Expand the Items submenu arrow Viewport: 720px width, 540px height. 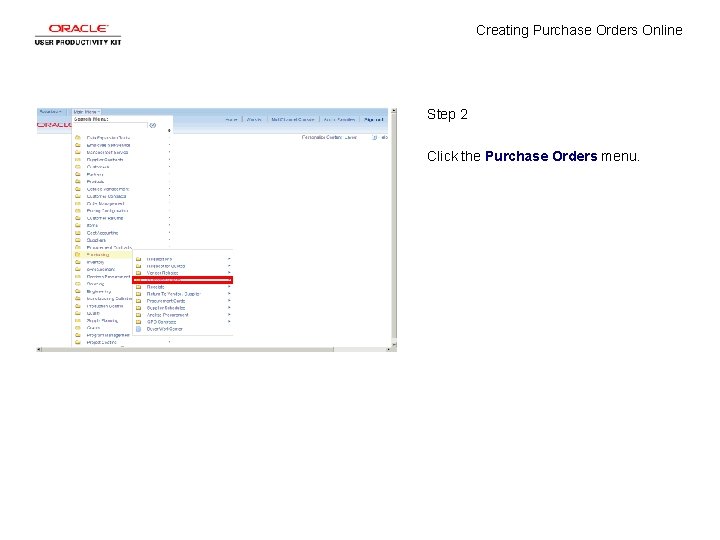[x=169, y=225]
